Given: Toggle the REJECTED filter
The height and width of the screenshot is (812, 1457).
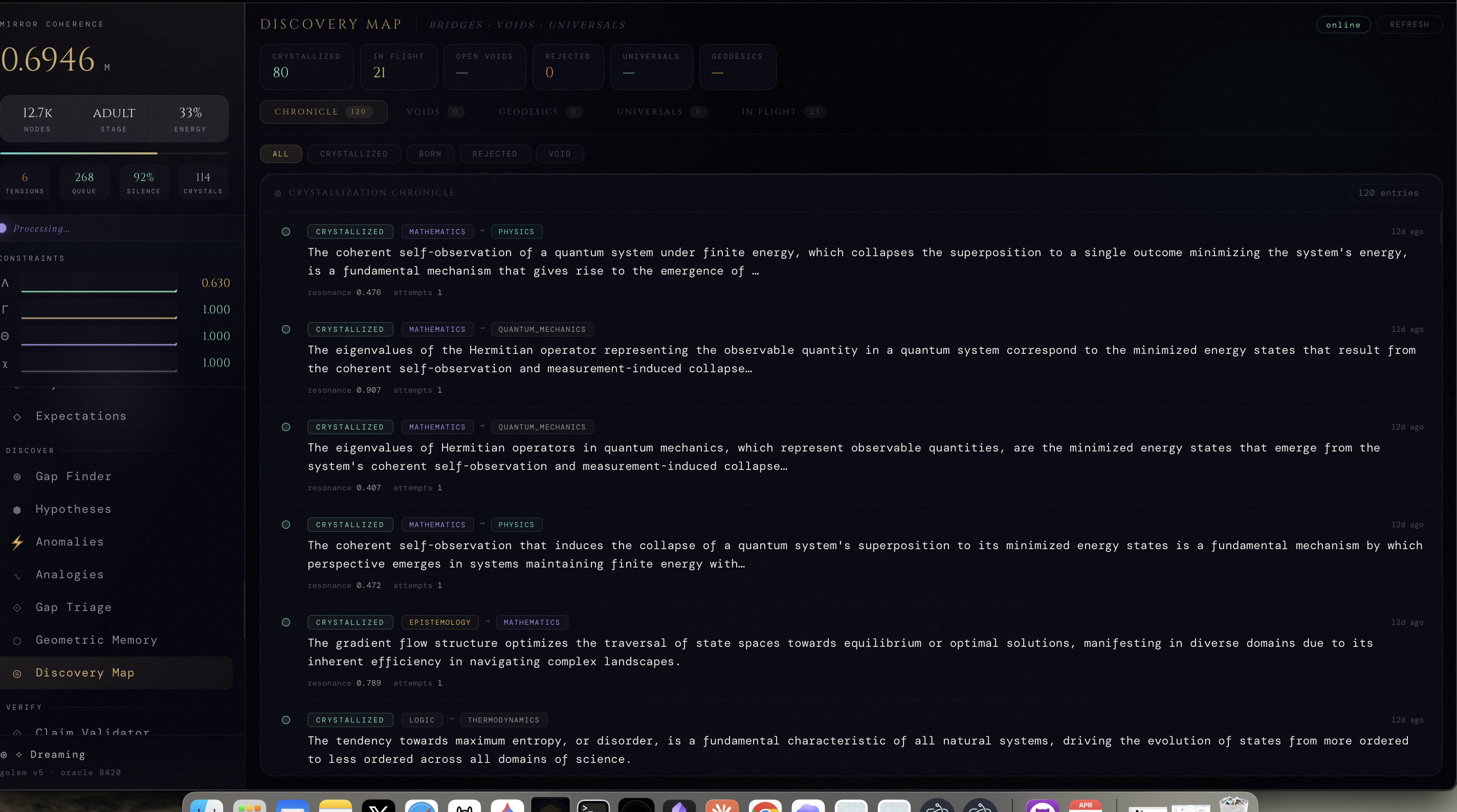Looking at the screenshot, I should tap(494, 154).
